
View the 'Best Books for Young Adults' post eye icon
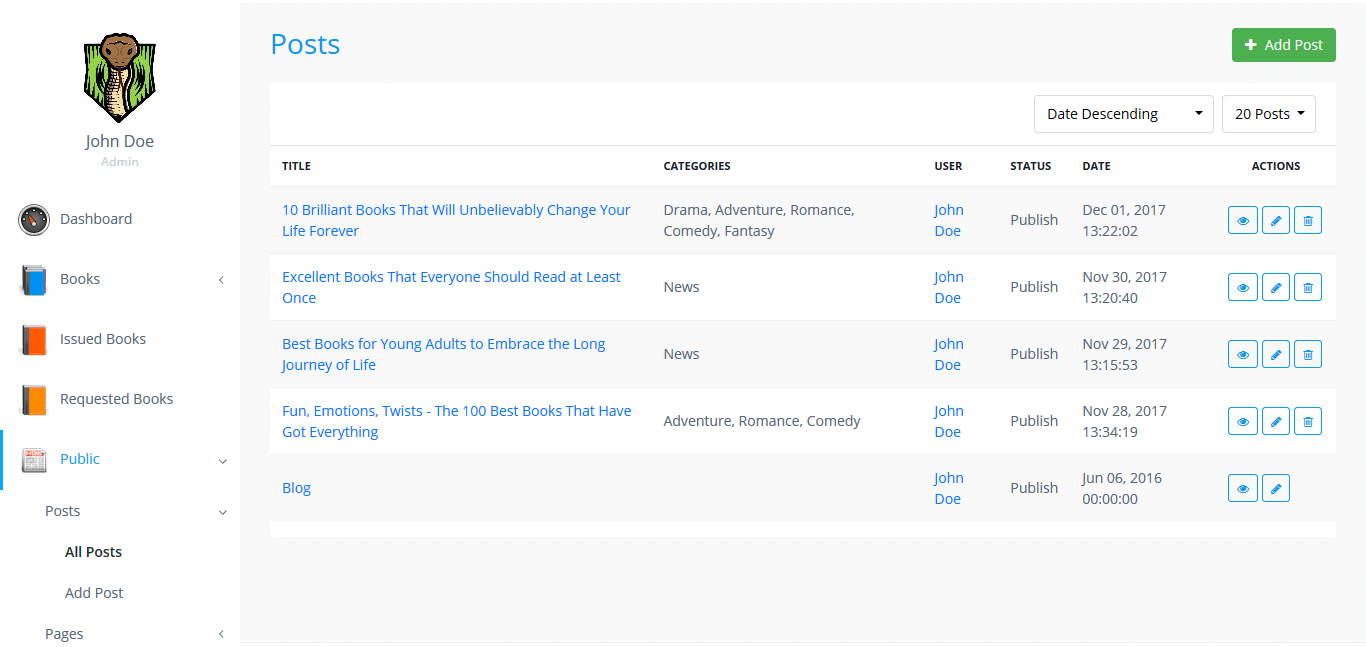tap(1242, 355)
